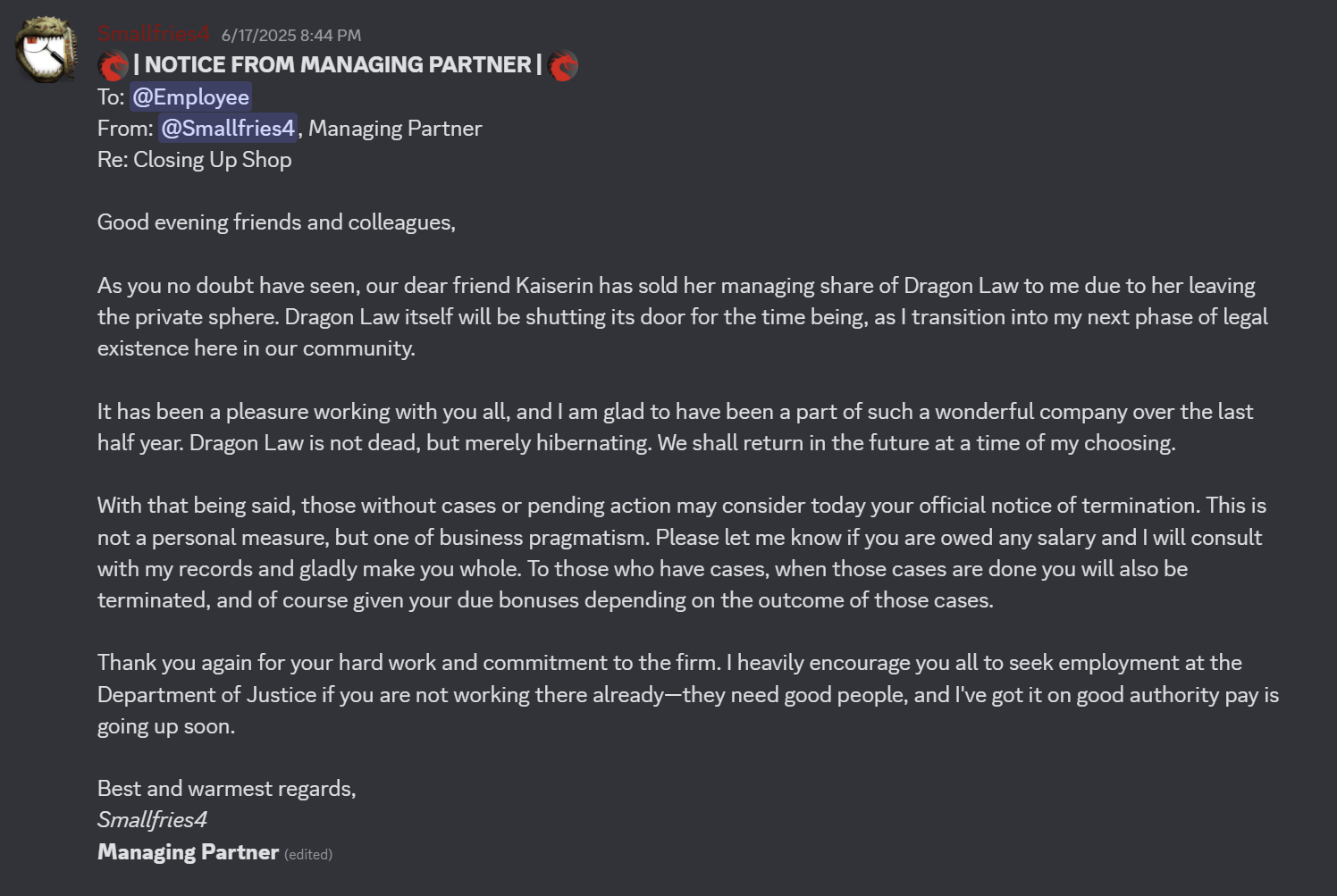Open the red Smallfries4 username in header
This screenshot has height=896, width=1337.
pyautogui.click(x=153, y=34)
